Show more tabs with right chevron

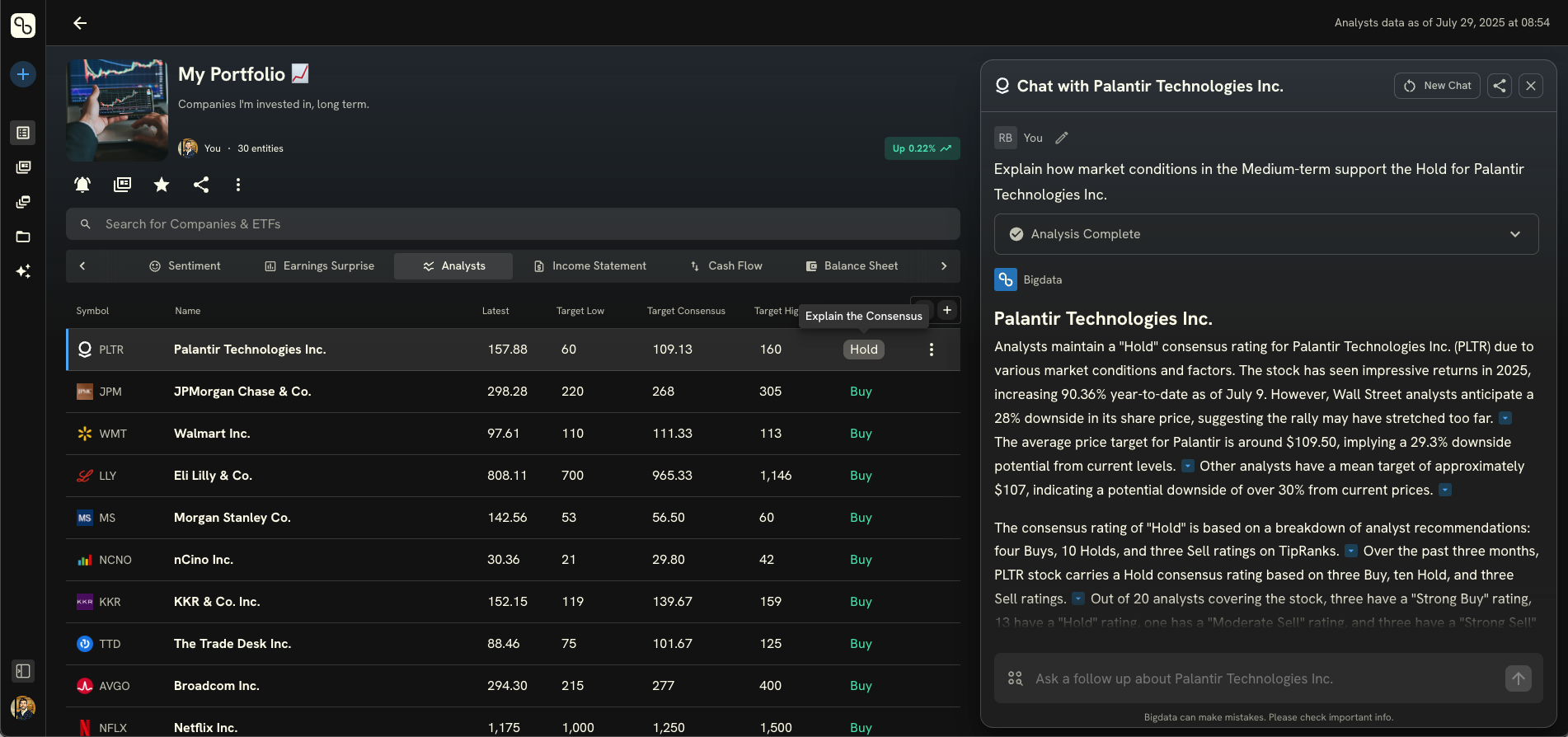[x=944, y=266]
